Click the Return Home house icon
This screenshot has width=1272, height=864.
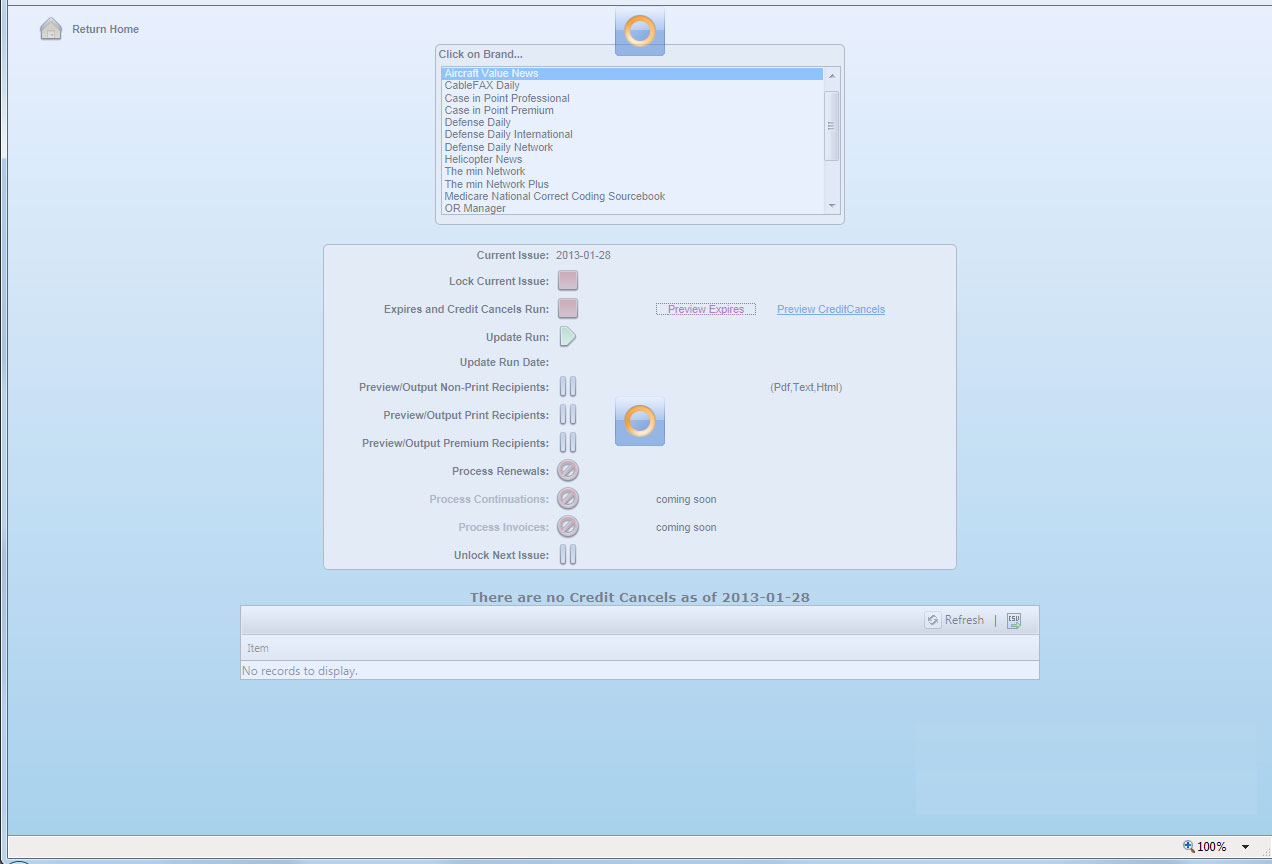pos(51,29)
